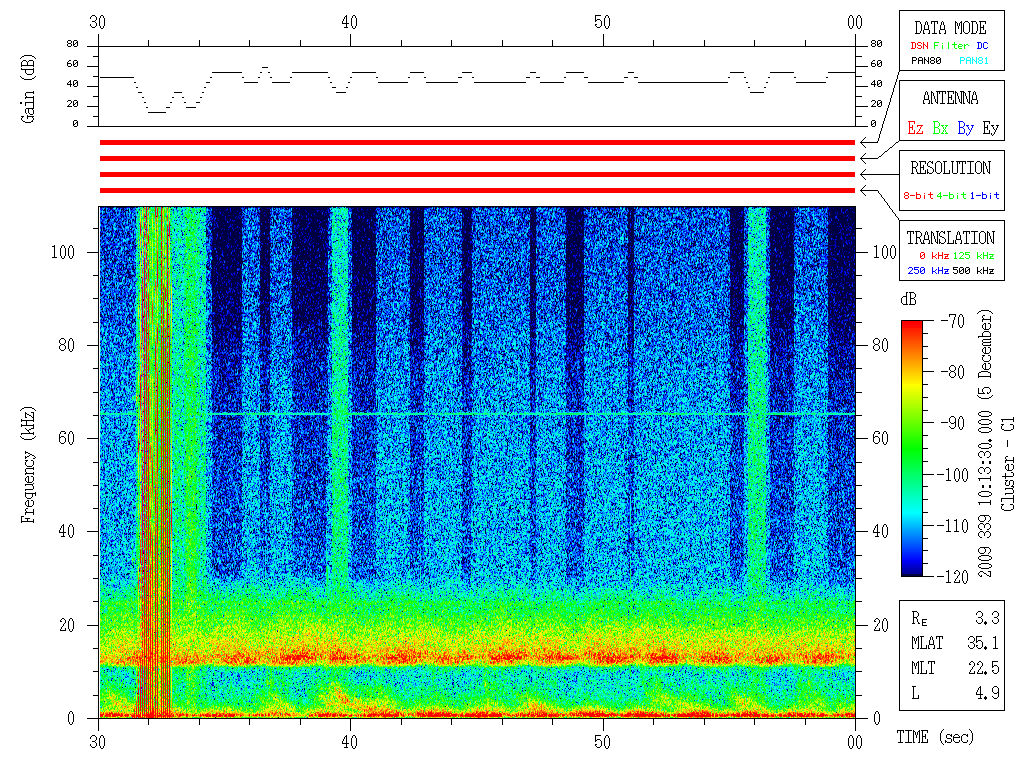
Task: Select the green 4-bit resolution label
Action: 950,195
